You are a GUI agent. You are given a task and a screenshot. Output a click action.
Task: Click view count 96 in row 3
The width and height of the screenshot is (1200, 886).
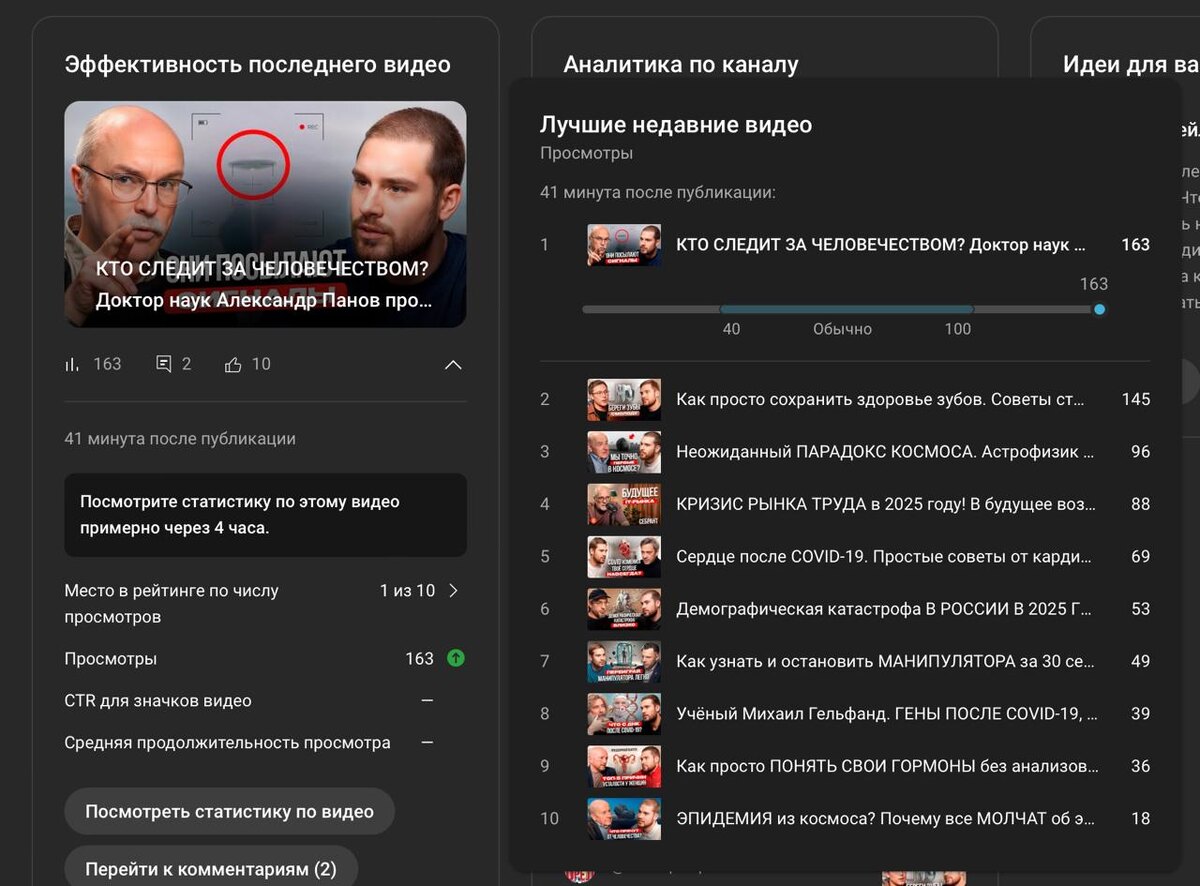click(x=1140, y=451)
